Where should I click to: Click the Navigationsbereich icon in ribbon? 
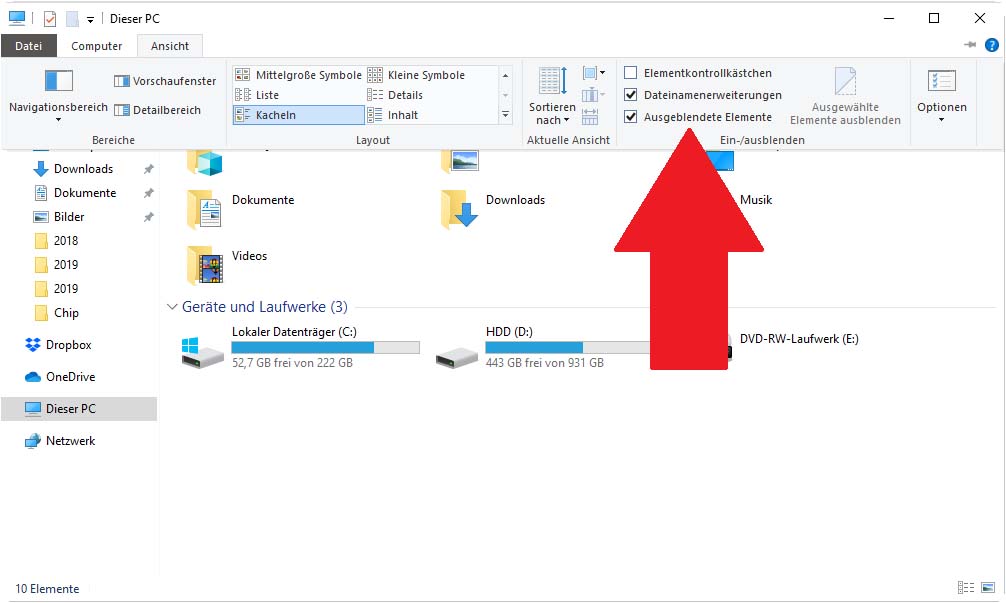[58, 81]
